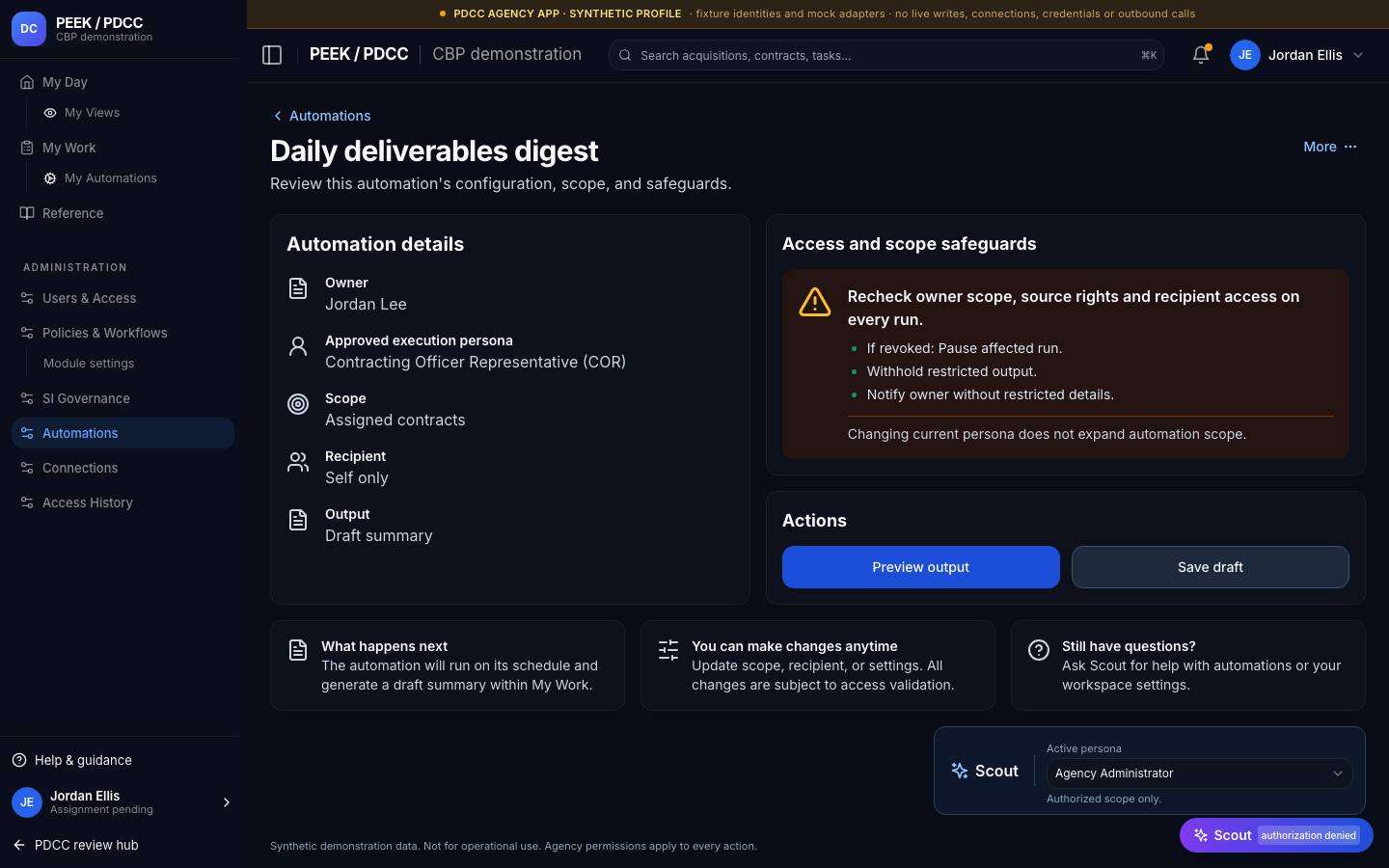Expand Jordan Ellis profile chevron in sidebar
The width and height of the screenshot is (1389, 868).
click(227, 802)
